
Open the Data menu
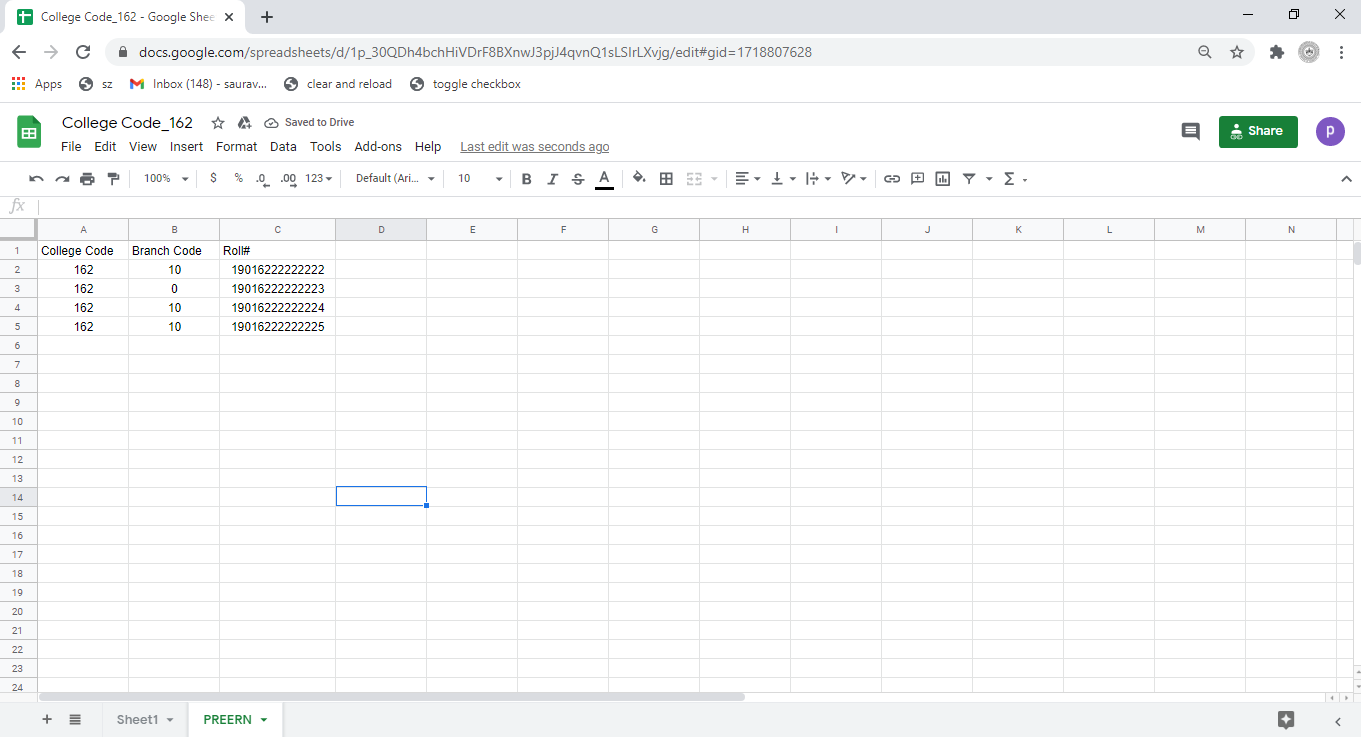[x=283, y=147]
